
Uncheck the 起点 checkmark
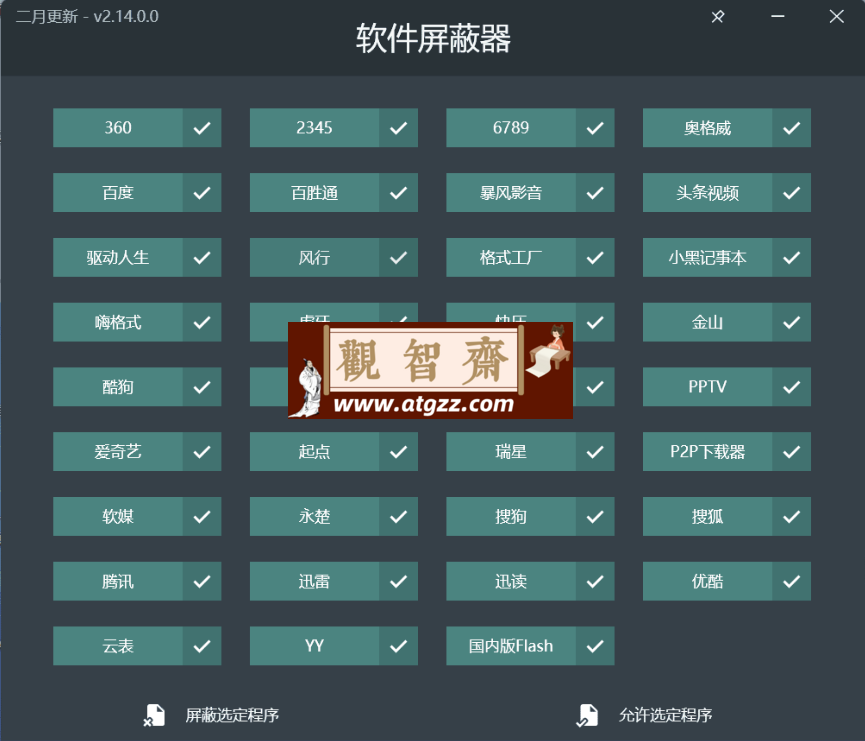[398, 452]
